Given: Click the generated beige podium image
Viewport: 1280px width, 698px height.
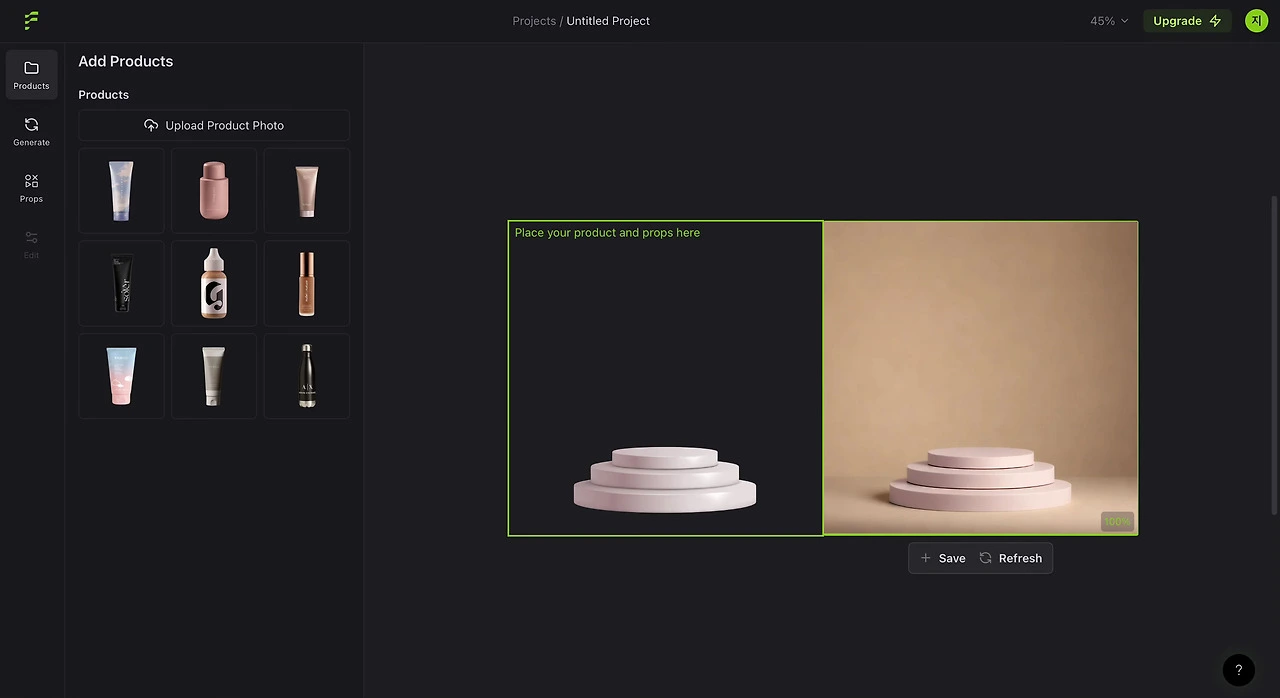Looking at the screenshot, I should [x=980, y=378].
